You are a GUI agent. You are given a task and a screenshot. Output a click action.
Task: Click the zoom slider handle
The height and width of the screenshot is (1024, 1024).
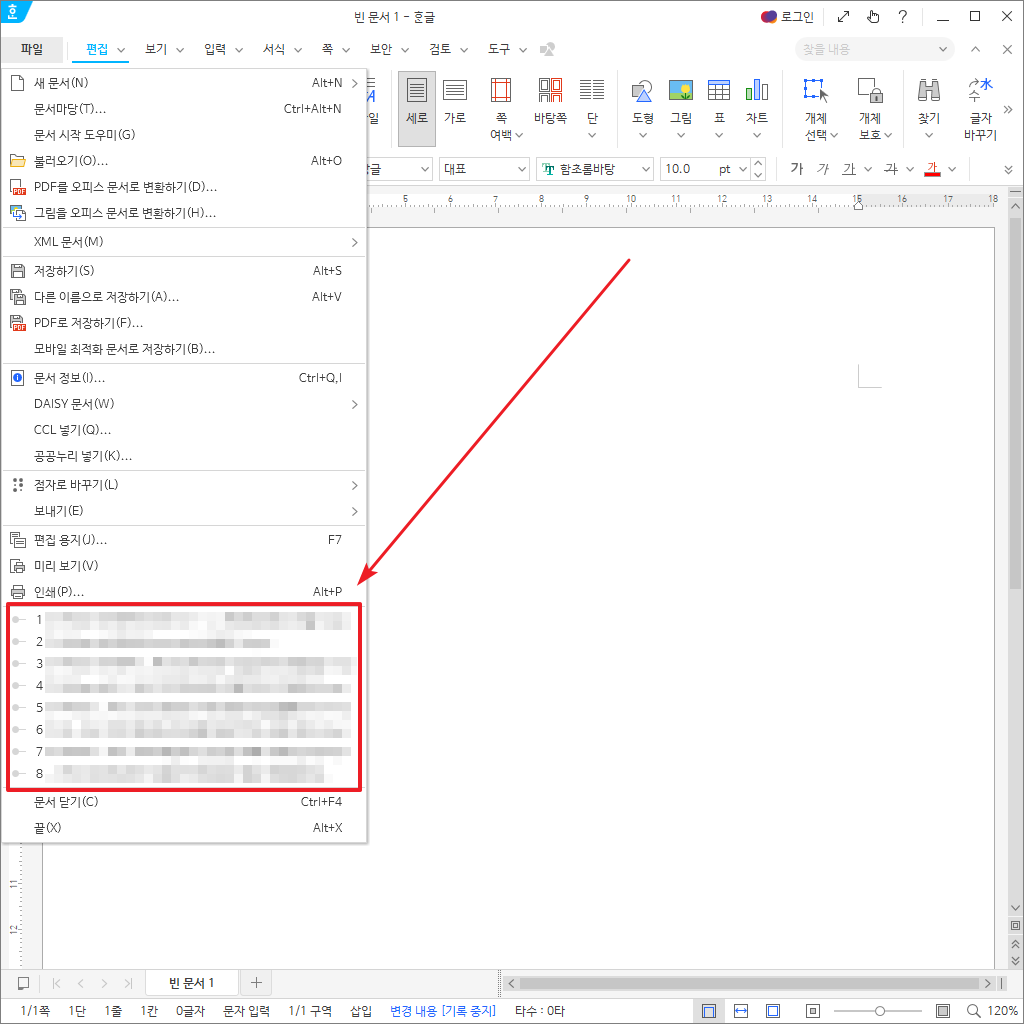(880, 1010)
